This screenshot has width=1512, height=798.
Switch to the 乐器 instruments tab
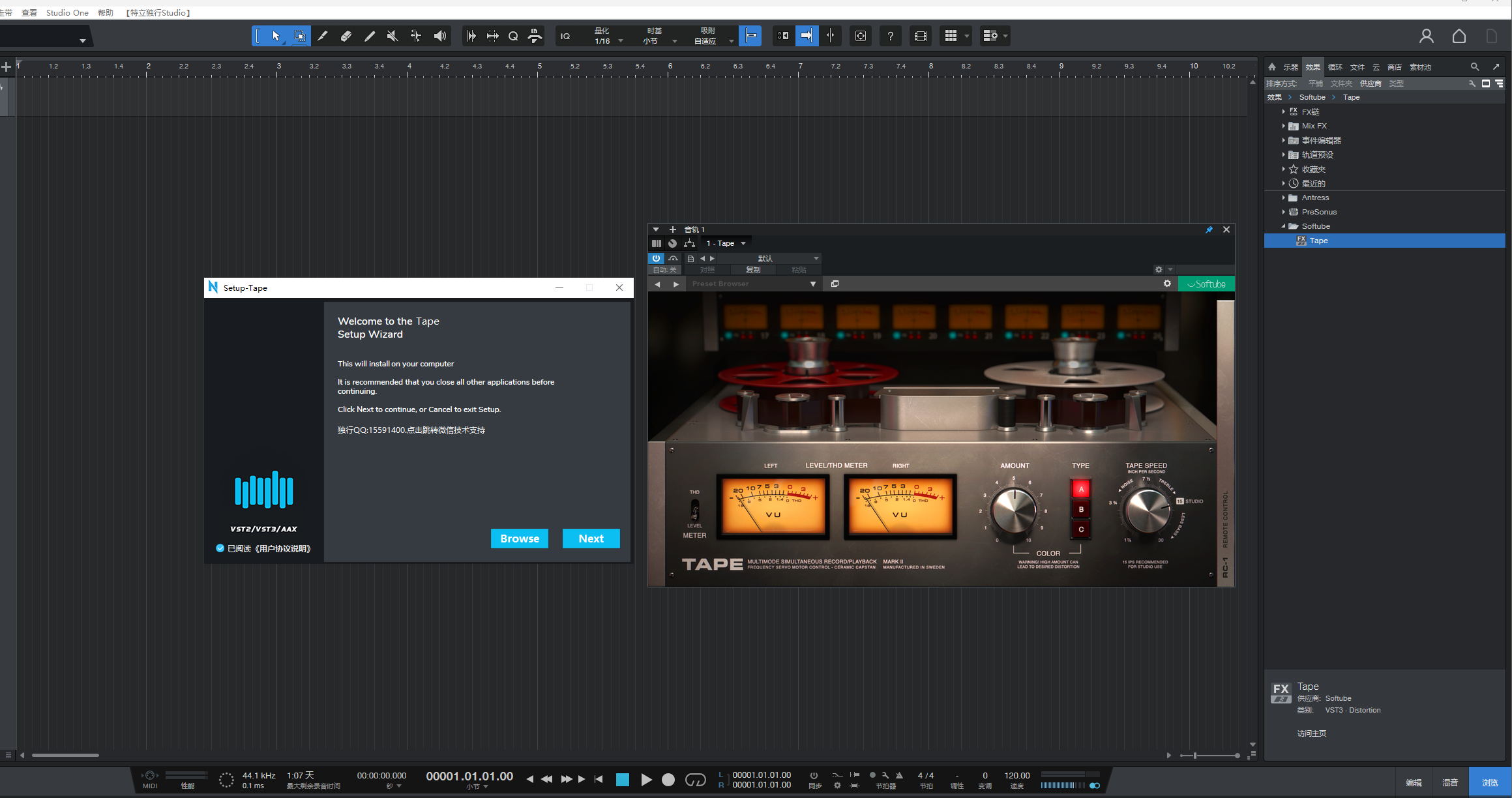click(x=1290, y=67)
